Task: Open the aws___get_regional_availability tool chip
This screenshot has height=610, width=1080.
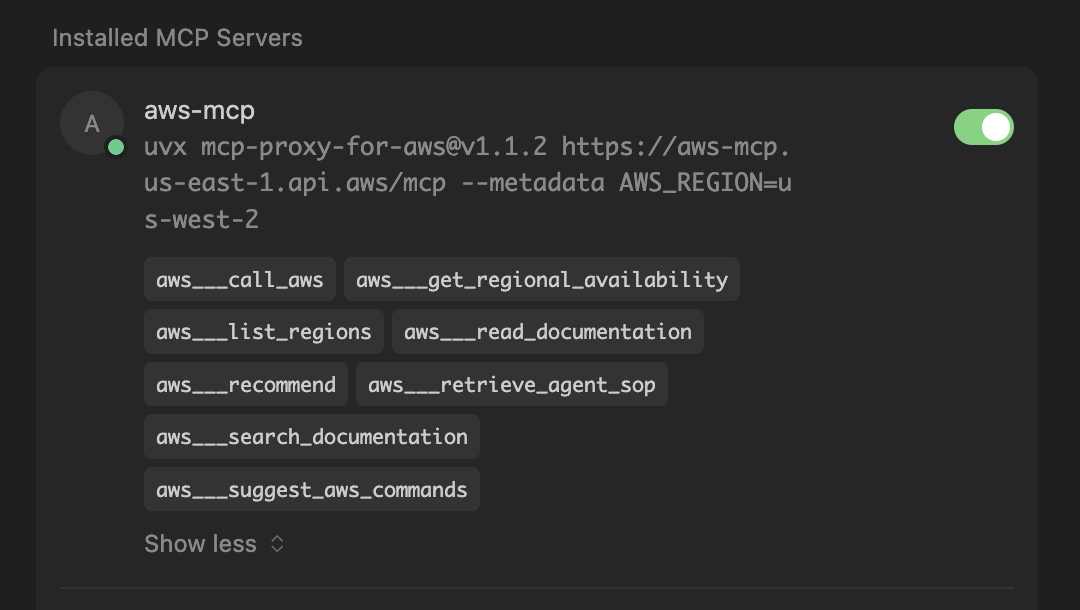Action: point(542,280)
